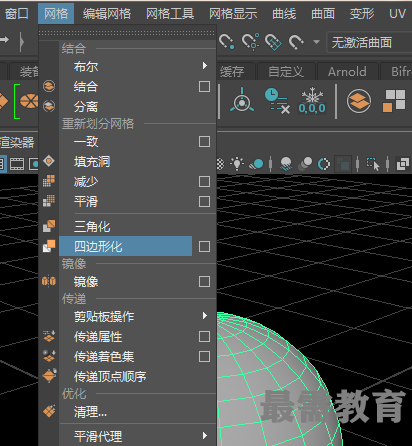Open the 变形 menu
The image size is (412, 446).
[362, 14]
